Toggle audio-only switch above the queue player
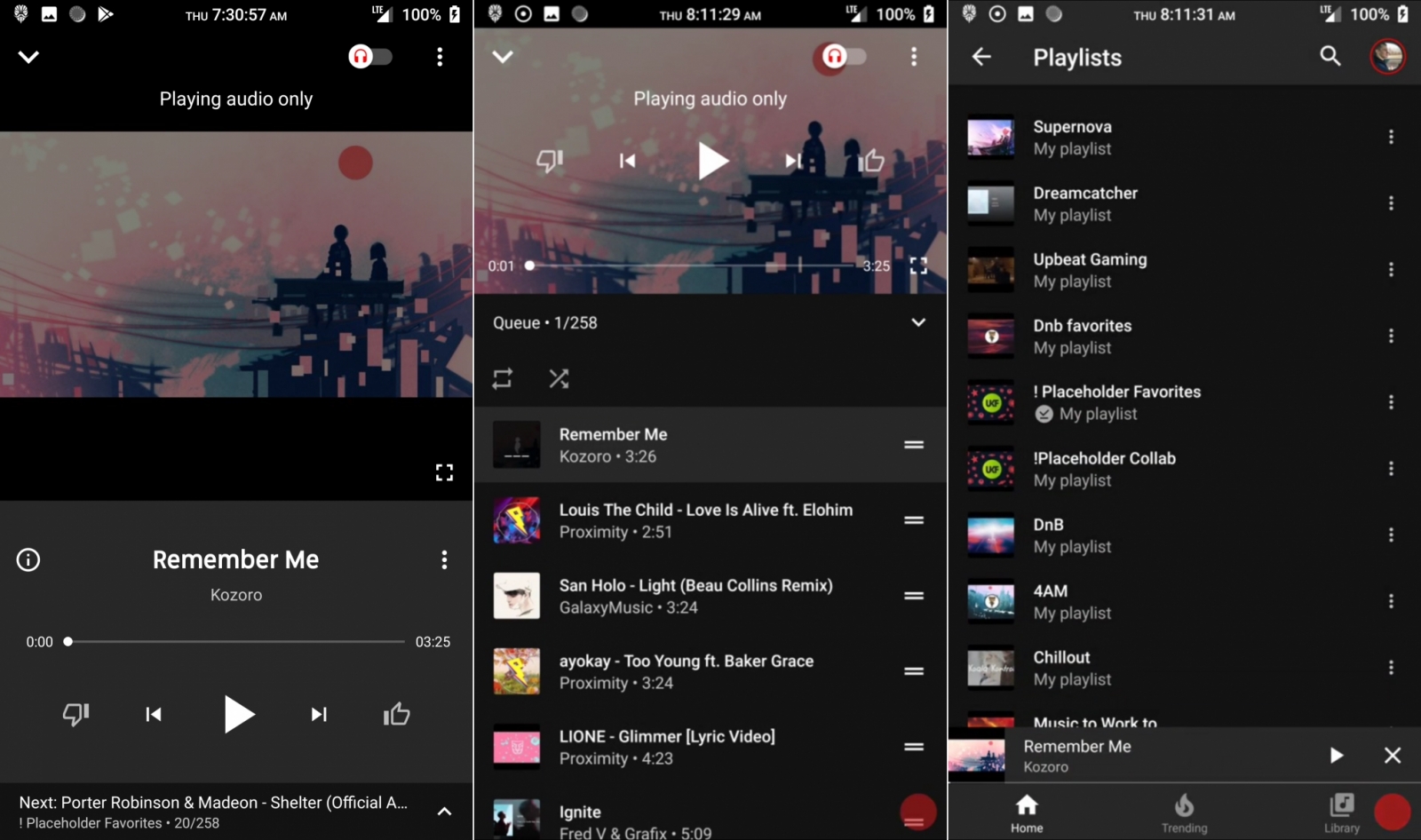This screenshot has width=1421, height=840. [x=844, y=57]
